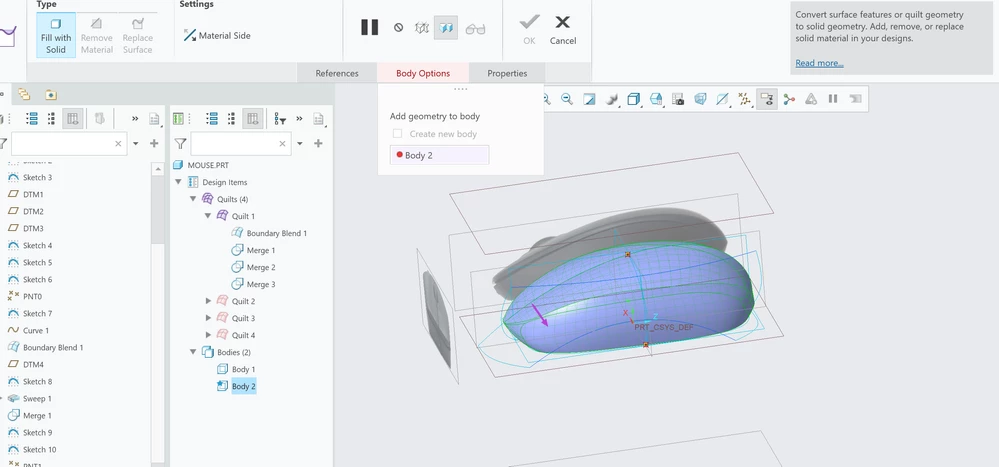The height and width of the screenshot is (467, 999).
Task: Toggle annotation display icon
Action: [767, 99]
